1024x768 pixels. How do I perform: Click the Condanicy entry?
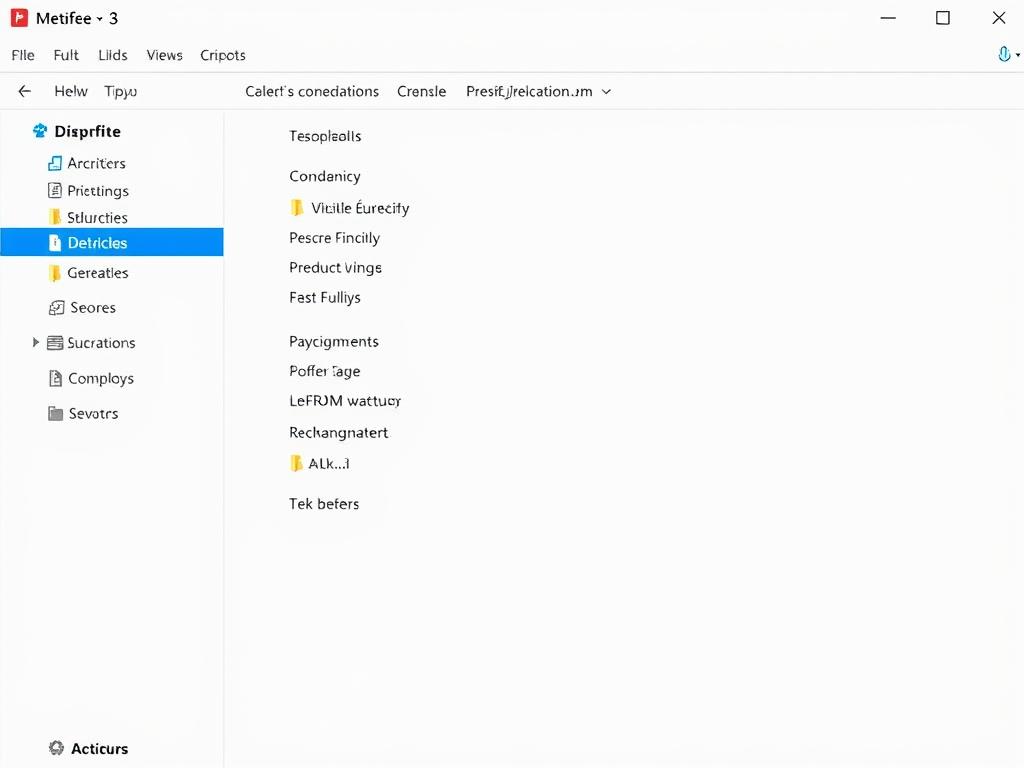(x=325, y=176)
